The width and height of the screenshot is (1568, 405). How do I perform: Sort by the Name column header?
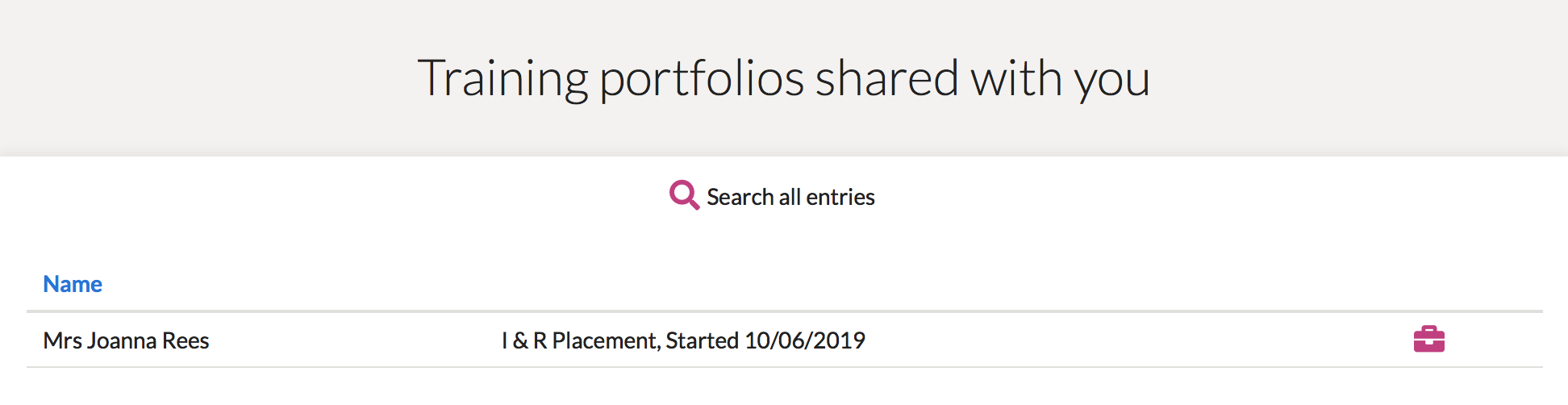(73, 284)
